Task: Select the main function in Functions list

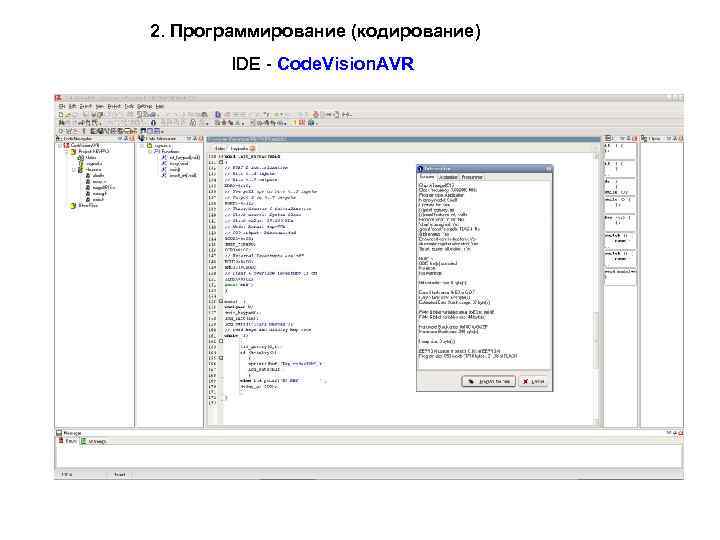Action: click(x=172, y=169)
